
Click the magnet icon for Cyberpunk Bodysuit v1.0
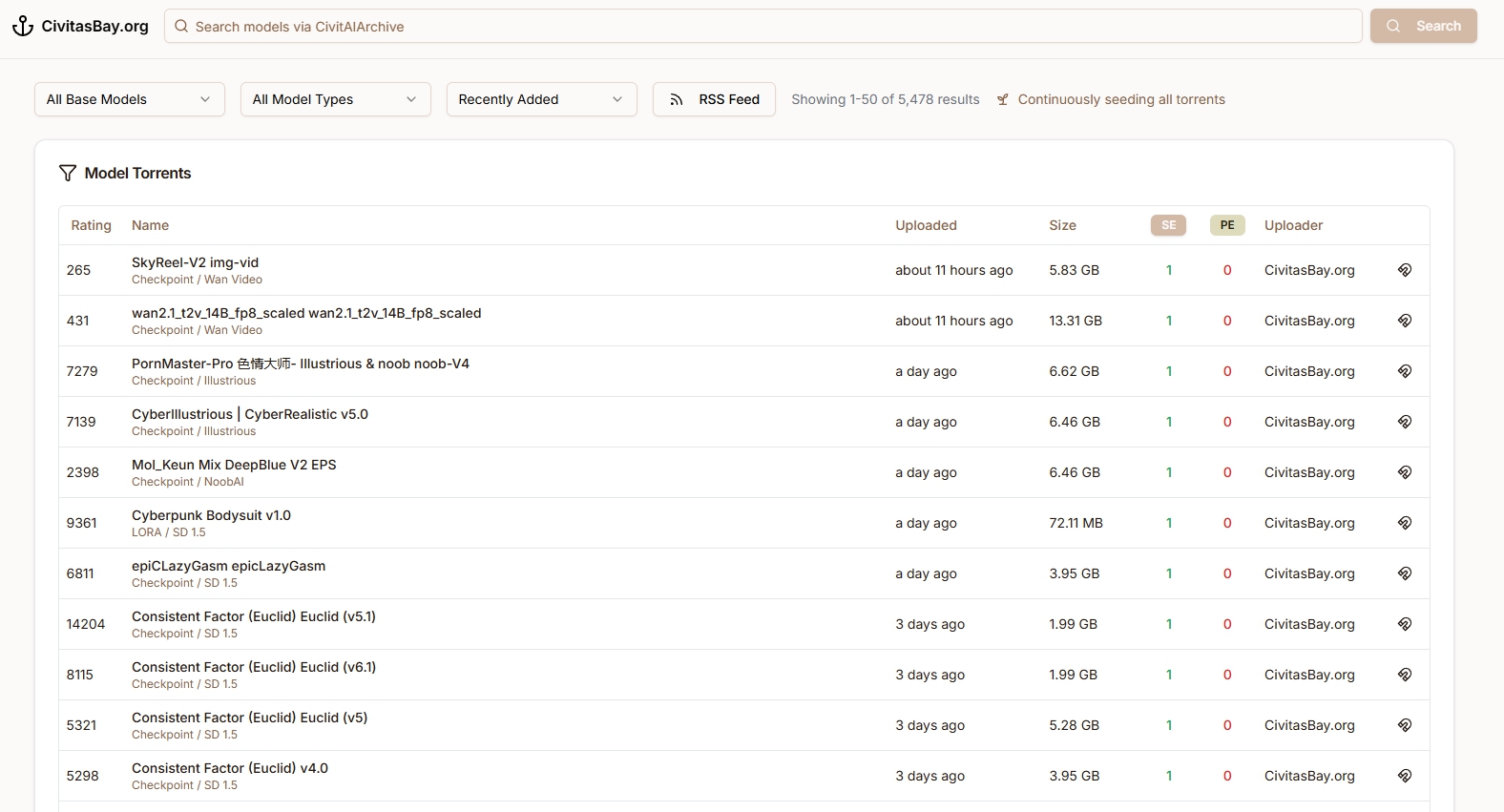(x=1405, y=523)
